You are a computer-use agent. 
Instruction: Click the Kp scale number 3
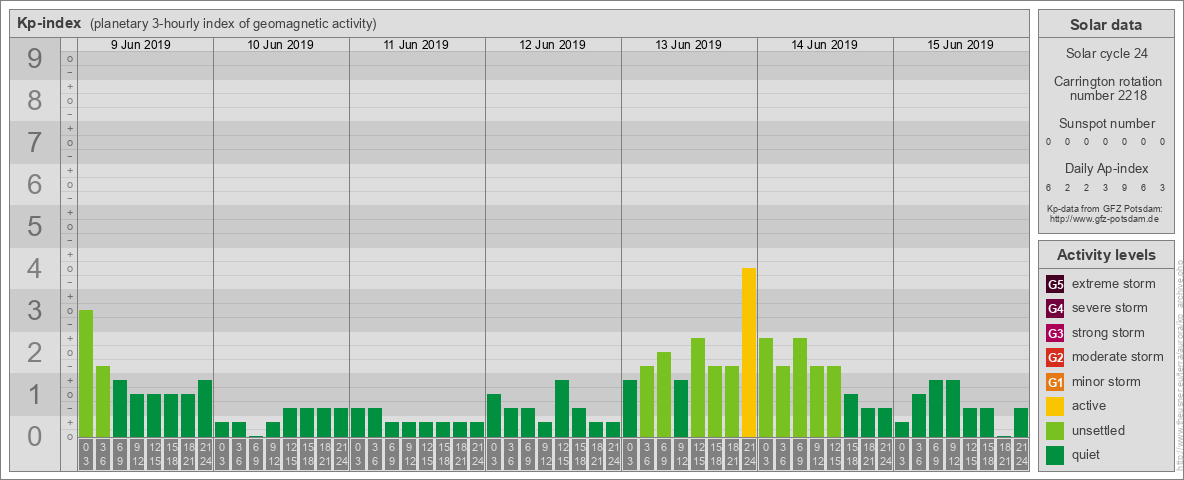tap(35, 310)
